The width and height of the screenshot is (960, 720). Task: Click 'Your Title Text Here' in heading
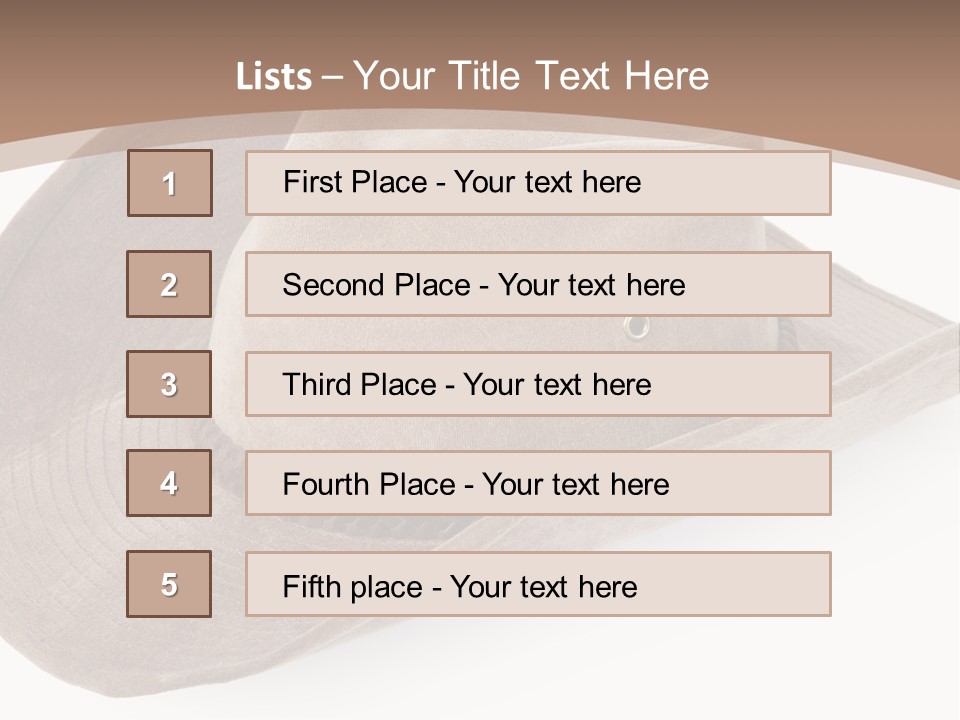[x=531, y=76]
